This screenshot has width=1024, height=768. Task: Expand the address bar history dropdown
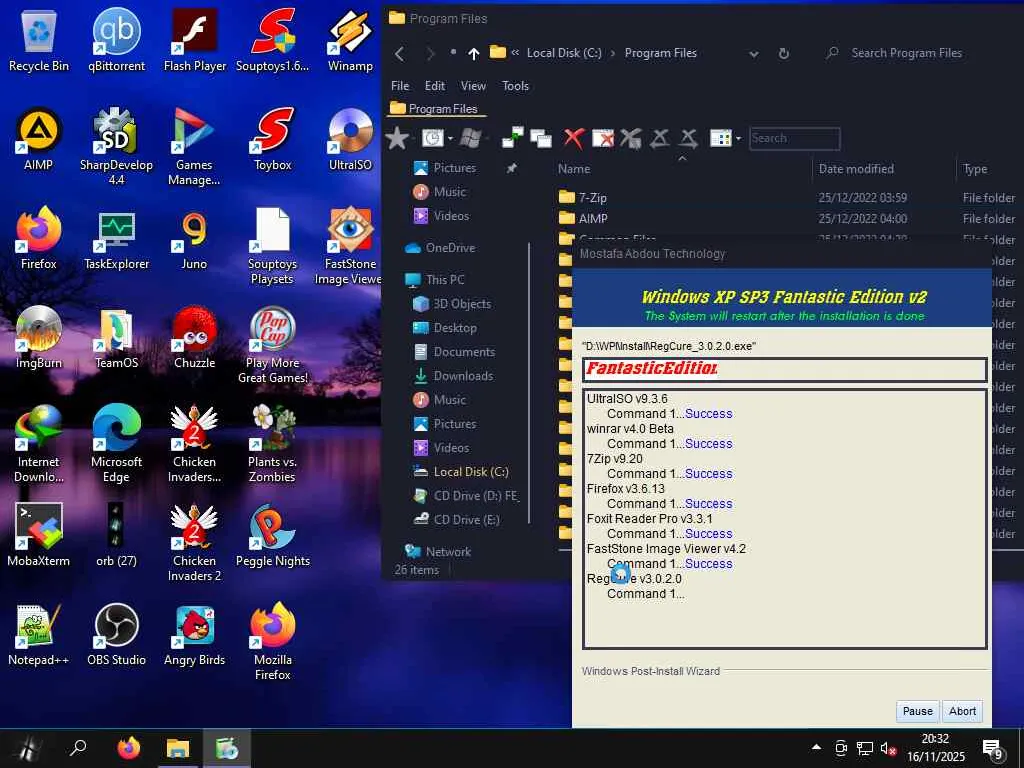754,54
